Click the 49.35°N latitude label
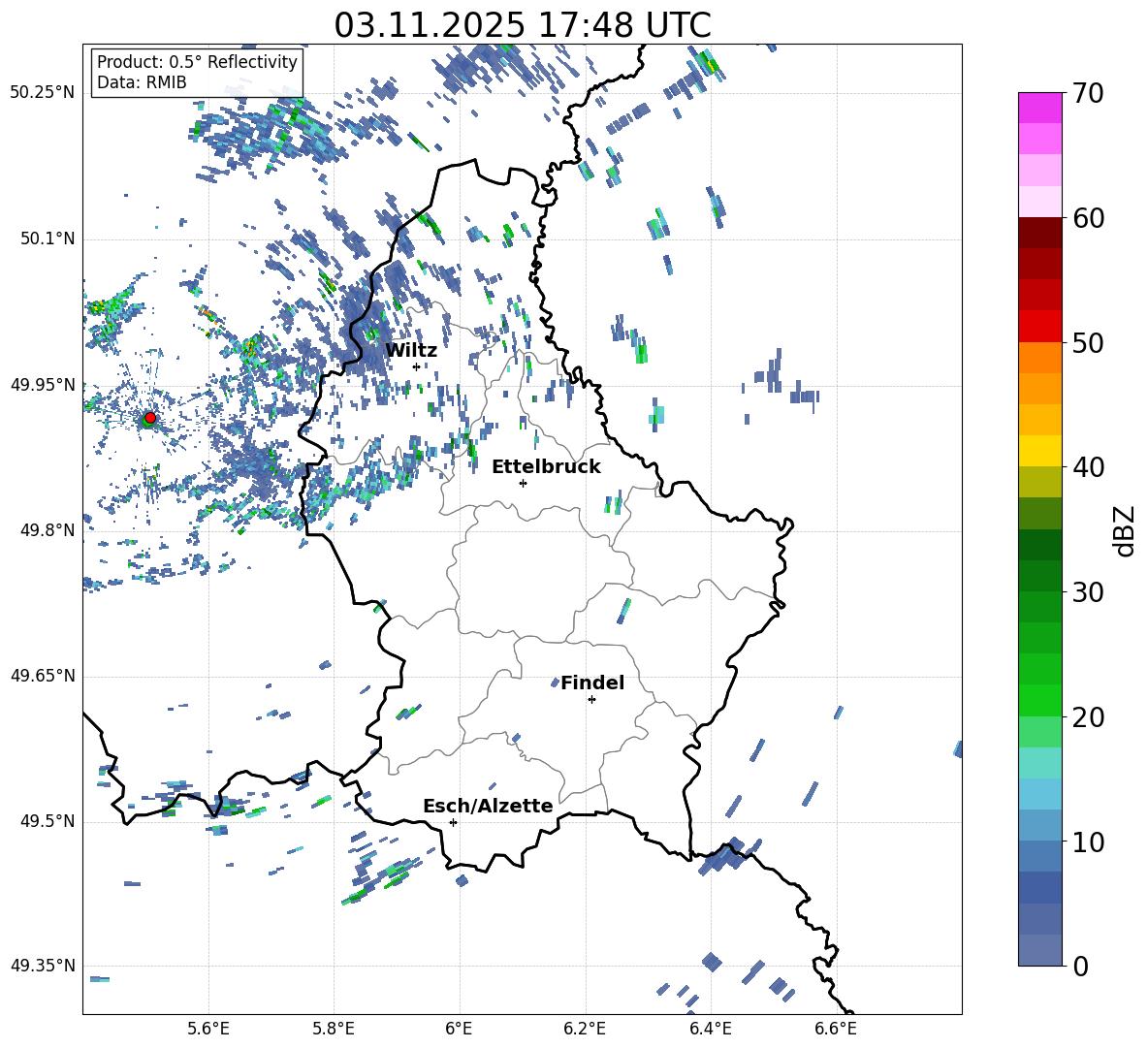Screen dimensions: 1148x1048 click(43, 966)
